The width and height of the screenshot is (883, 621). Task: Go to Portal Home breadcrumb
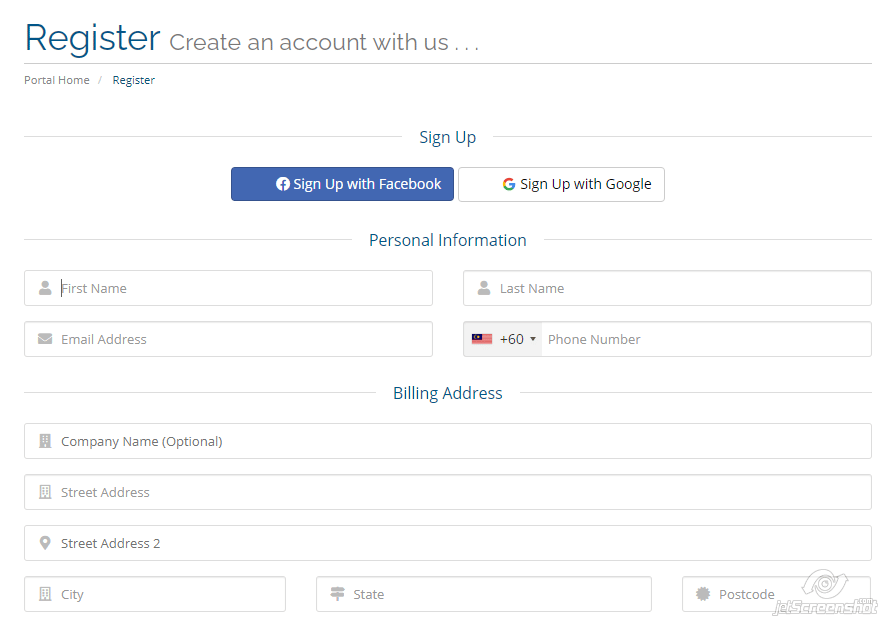[x=57, y=80]
